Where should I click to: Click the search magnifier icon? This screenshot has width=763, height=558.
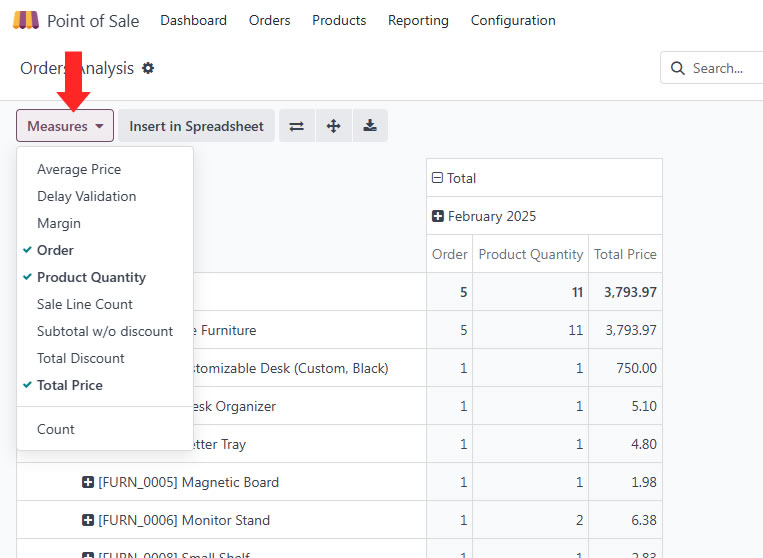pyautogui.click(x=677, y=68)
